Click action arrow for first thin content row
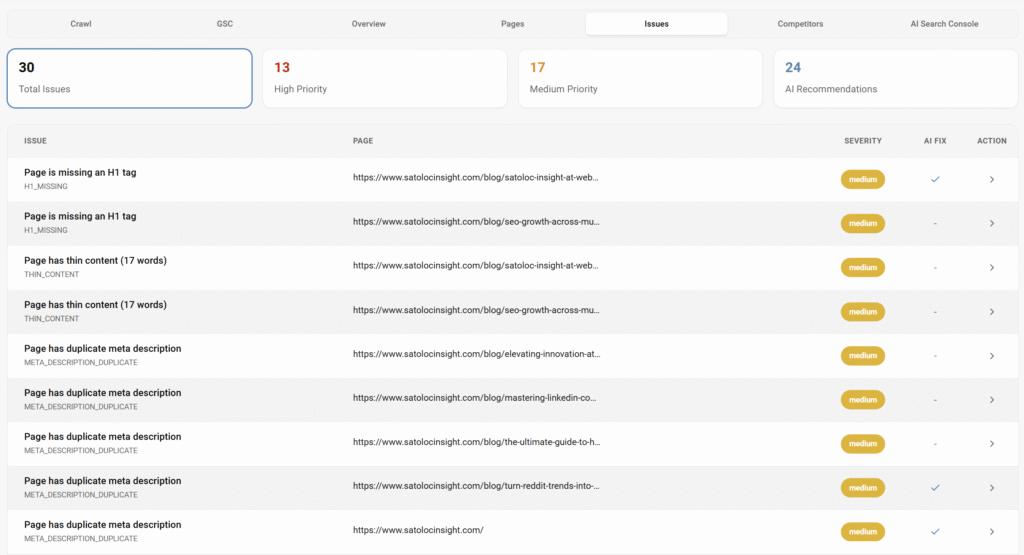Viewport: 1024px width, 555px height. click(991, 268)
